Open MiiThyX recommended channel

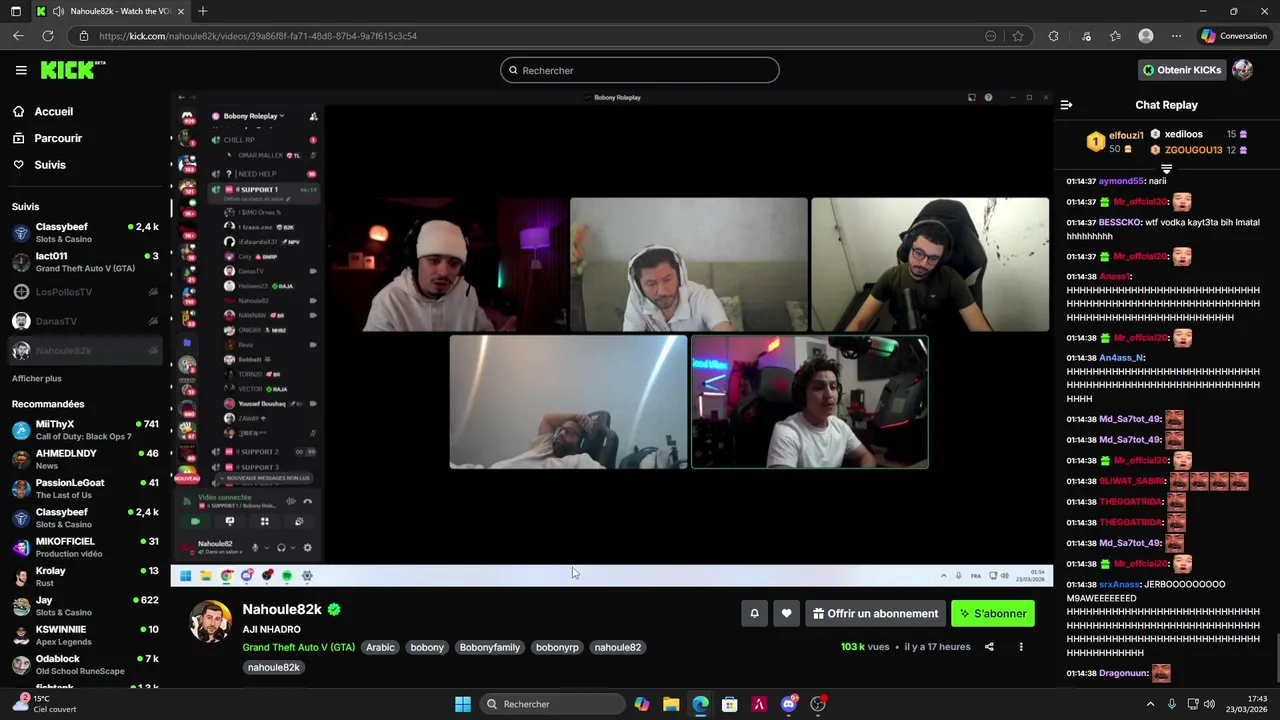click(x=85, y=430)
